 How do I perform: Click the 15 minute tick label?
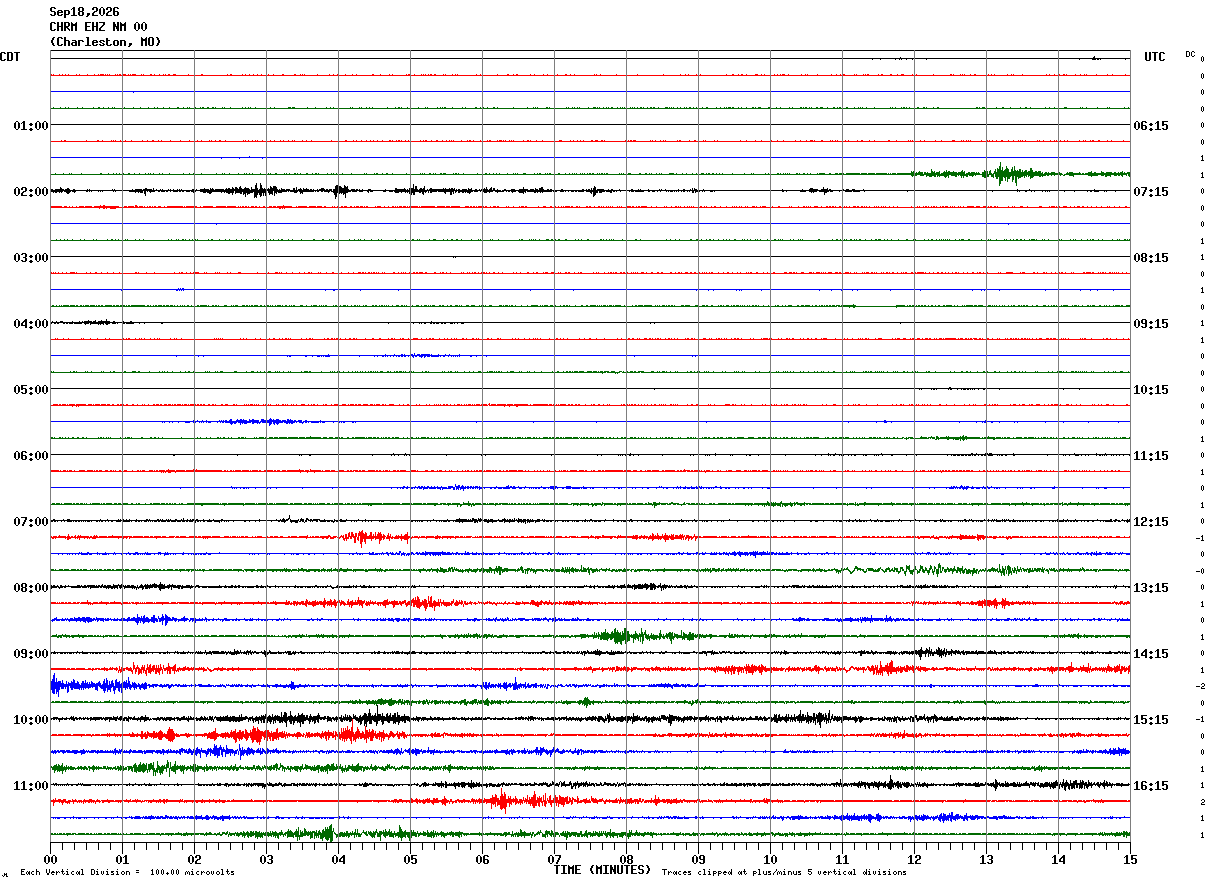pyautogui.click(x=1130, y=859)
